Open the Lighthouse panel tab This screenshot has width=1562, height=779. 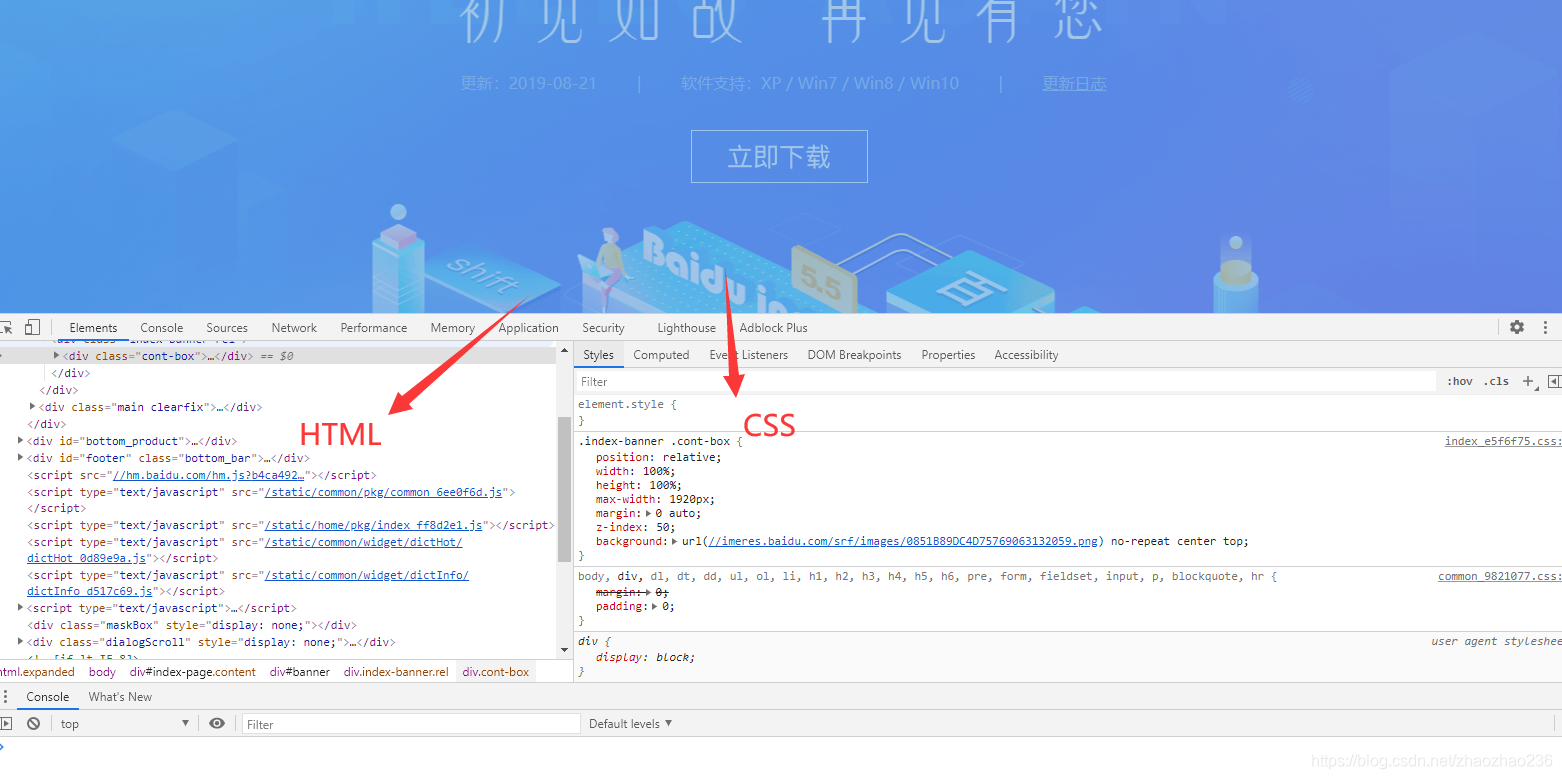click(x=687, y=328)
